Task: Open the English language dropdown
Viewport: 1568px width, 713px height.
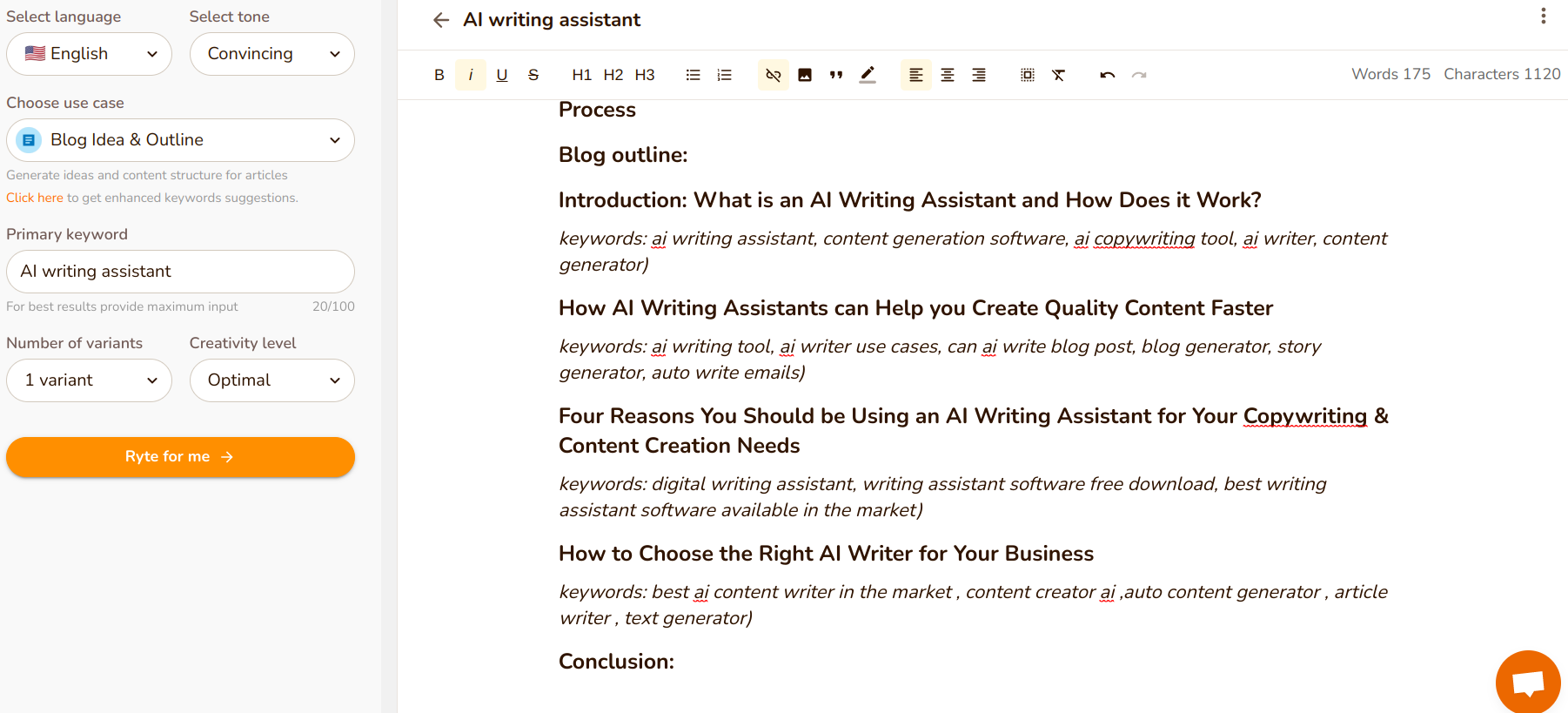Action: click(x=89, y=54)
